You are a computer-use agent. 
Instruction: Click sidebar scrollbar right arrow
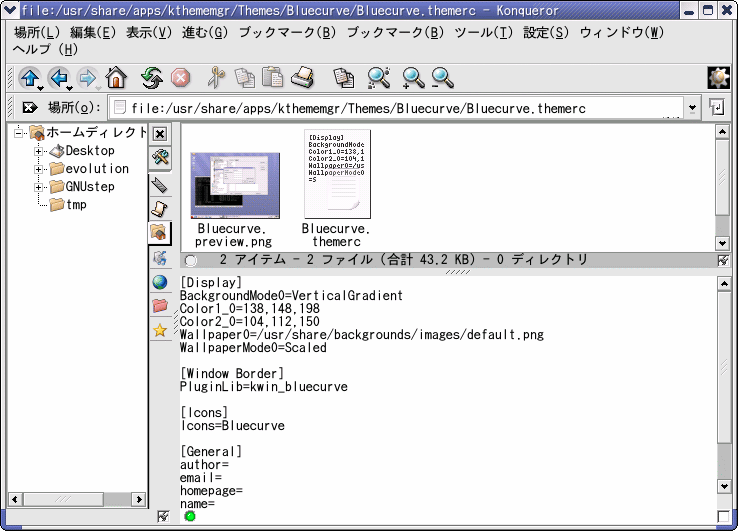(139, 499)
